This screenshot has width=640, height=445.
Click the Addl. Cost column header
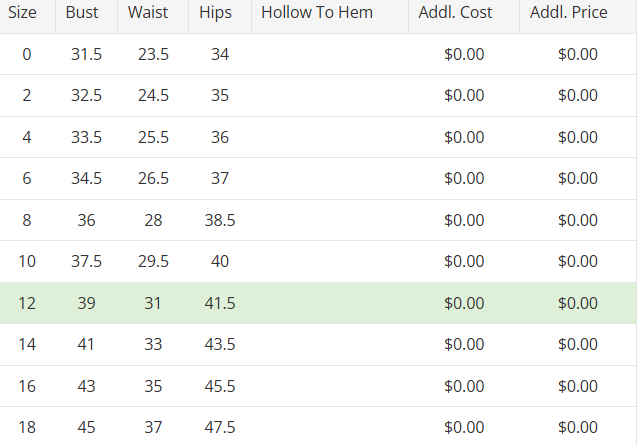463,13
